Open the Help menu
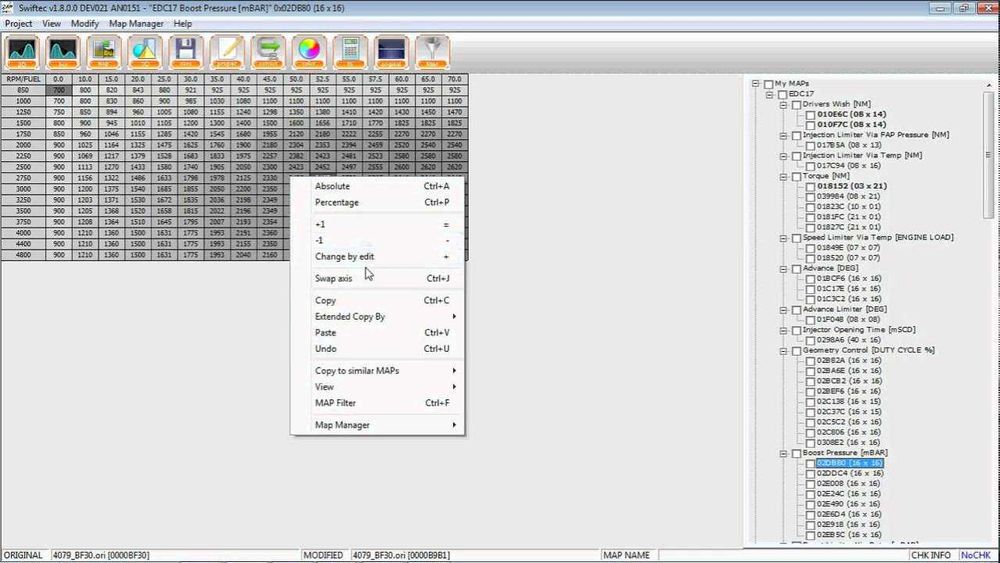 click(x=182, y=24)
